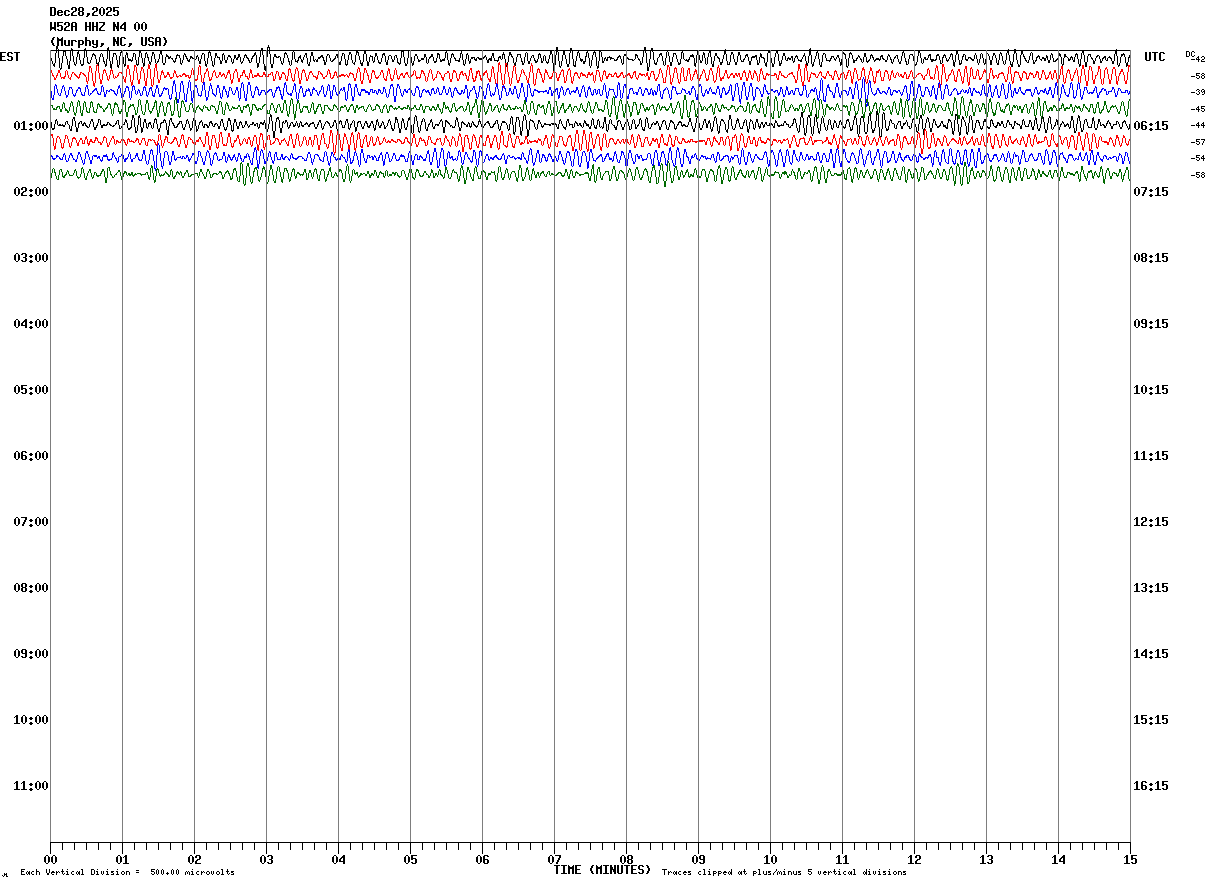This screenshot has height=886, width=1210.
Task: Click the Dec28,2025 date header
Action: 84,12
